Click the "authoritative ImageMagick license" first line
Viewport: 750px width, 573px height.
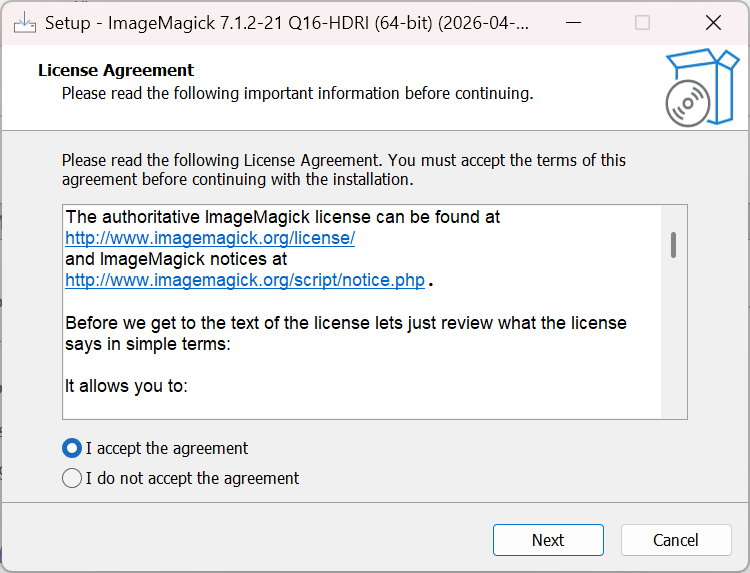click(282, 216)
